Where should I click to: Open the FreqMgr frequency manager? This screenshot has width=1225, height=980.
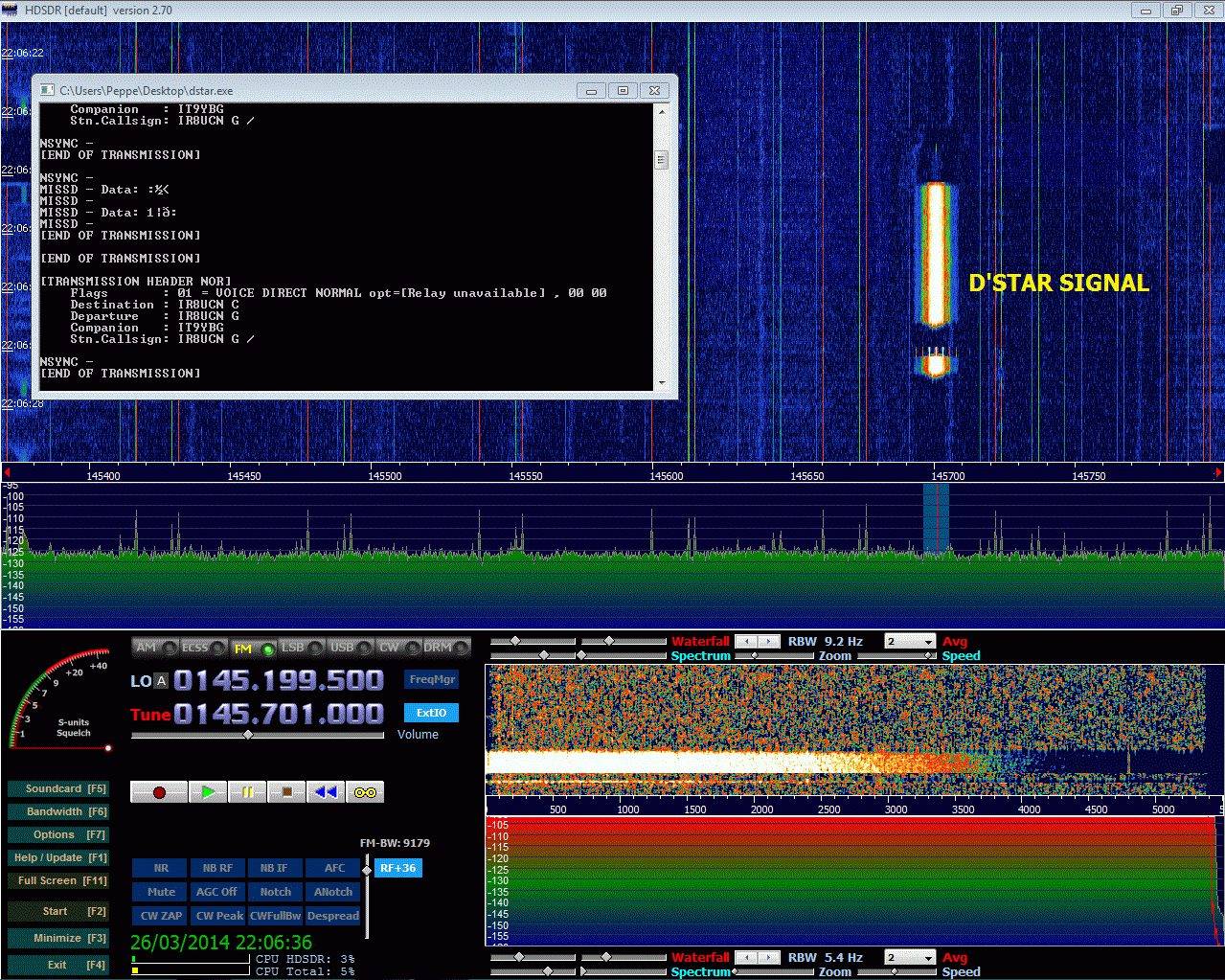click(x=432, y=679)
